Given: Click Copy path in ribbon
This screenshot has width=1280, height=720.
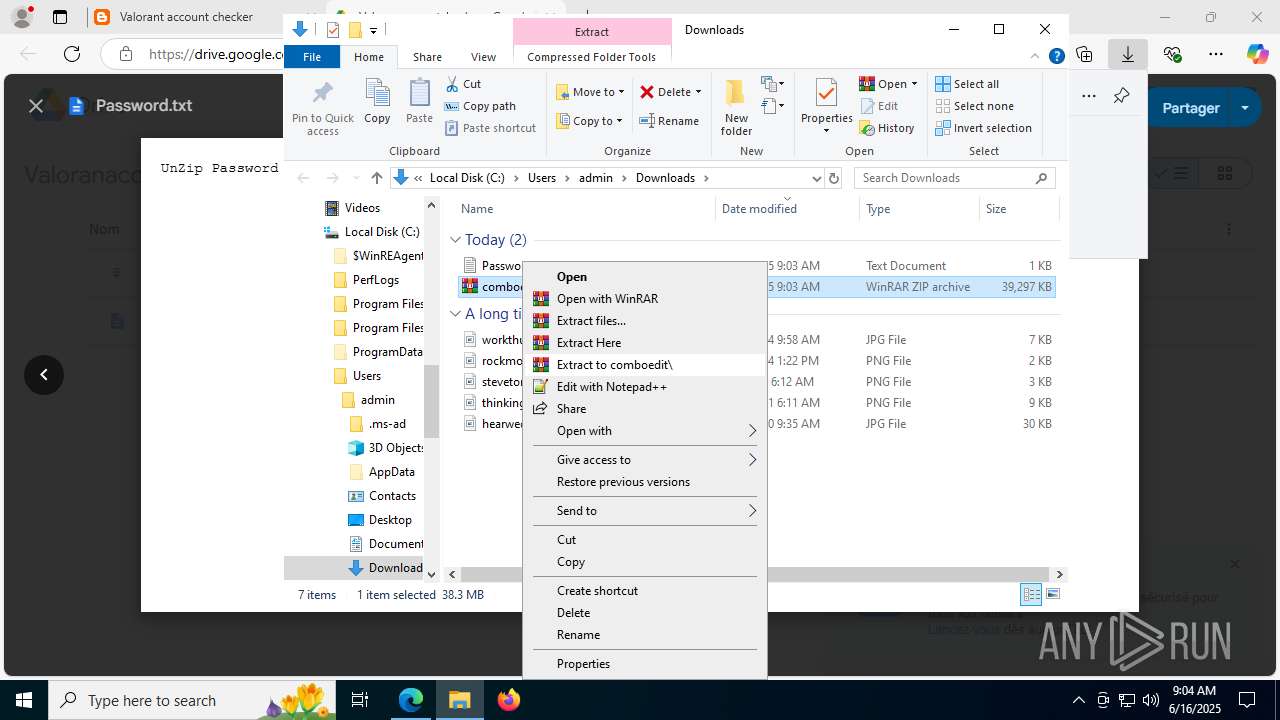Looking at the screenshot, I should pos(480,106).
